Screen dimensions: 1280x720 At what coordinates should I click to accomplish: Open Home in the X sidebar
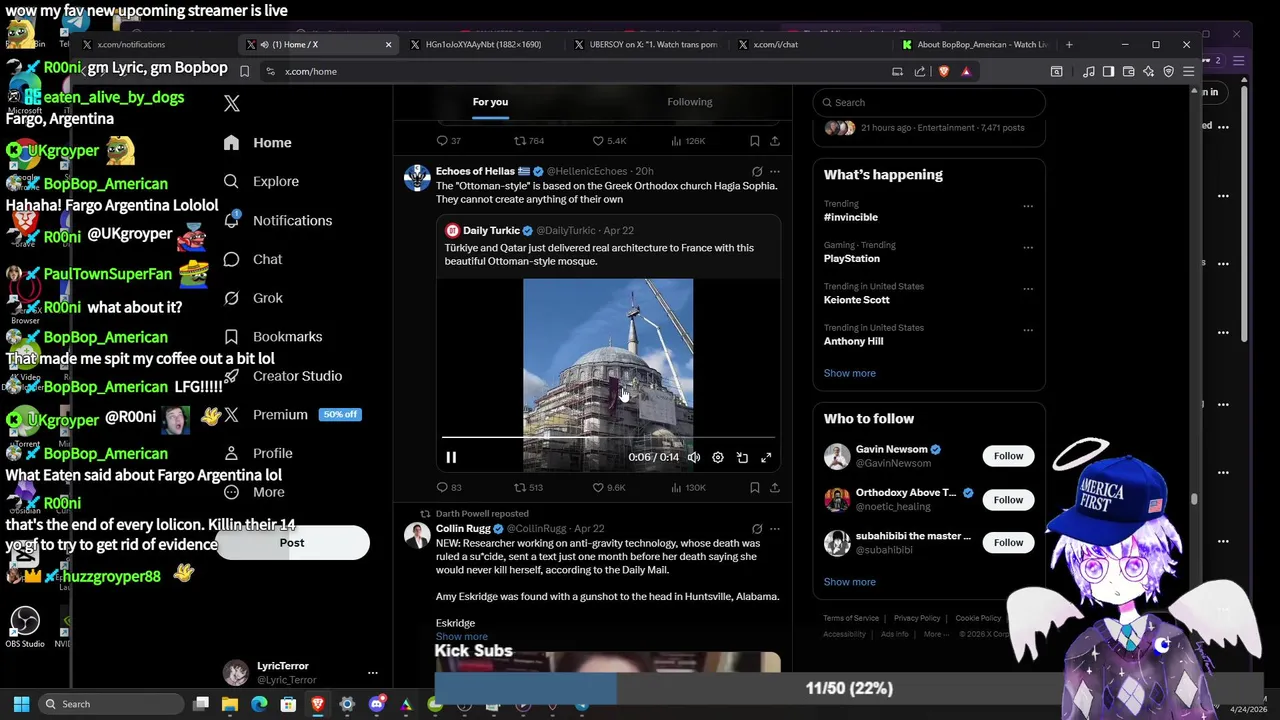click(x=258, y=142)
